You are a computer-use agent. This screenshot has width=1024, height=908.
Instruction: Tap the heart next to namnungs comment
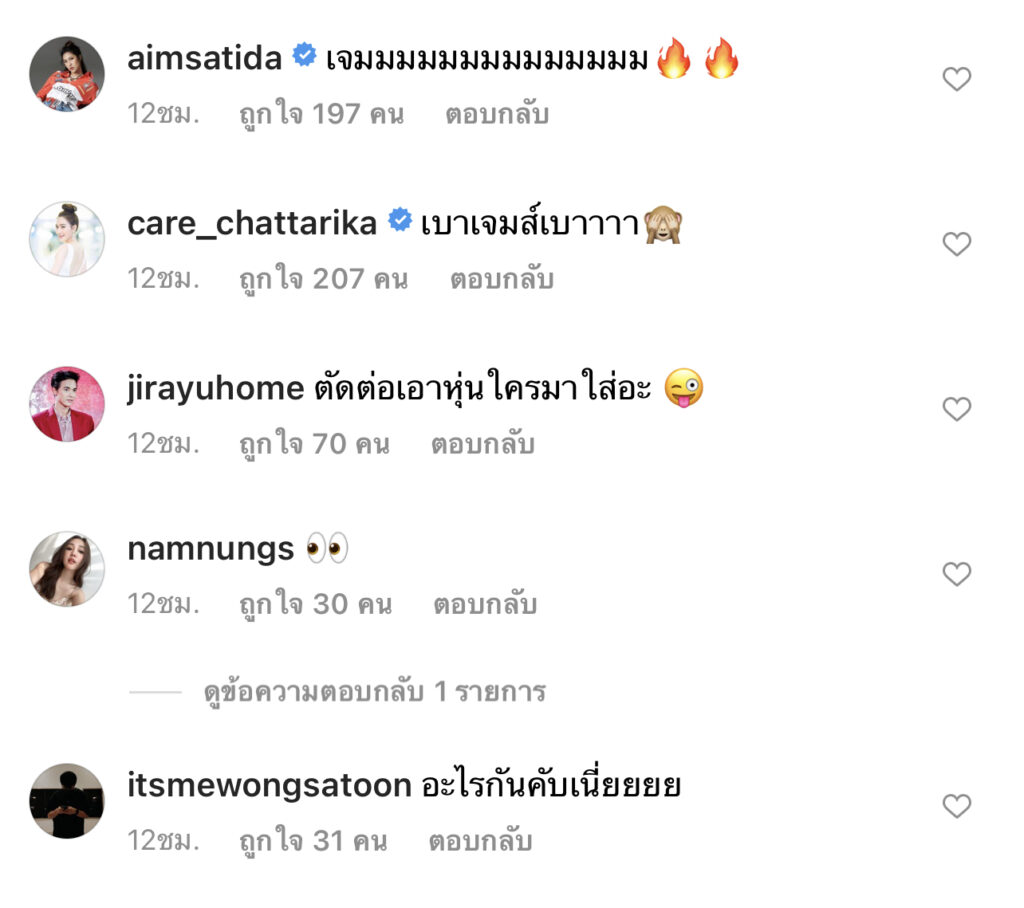click(x=957, y=574)
